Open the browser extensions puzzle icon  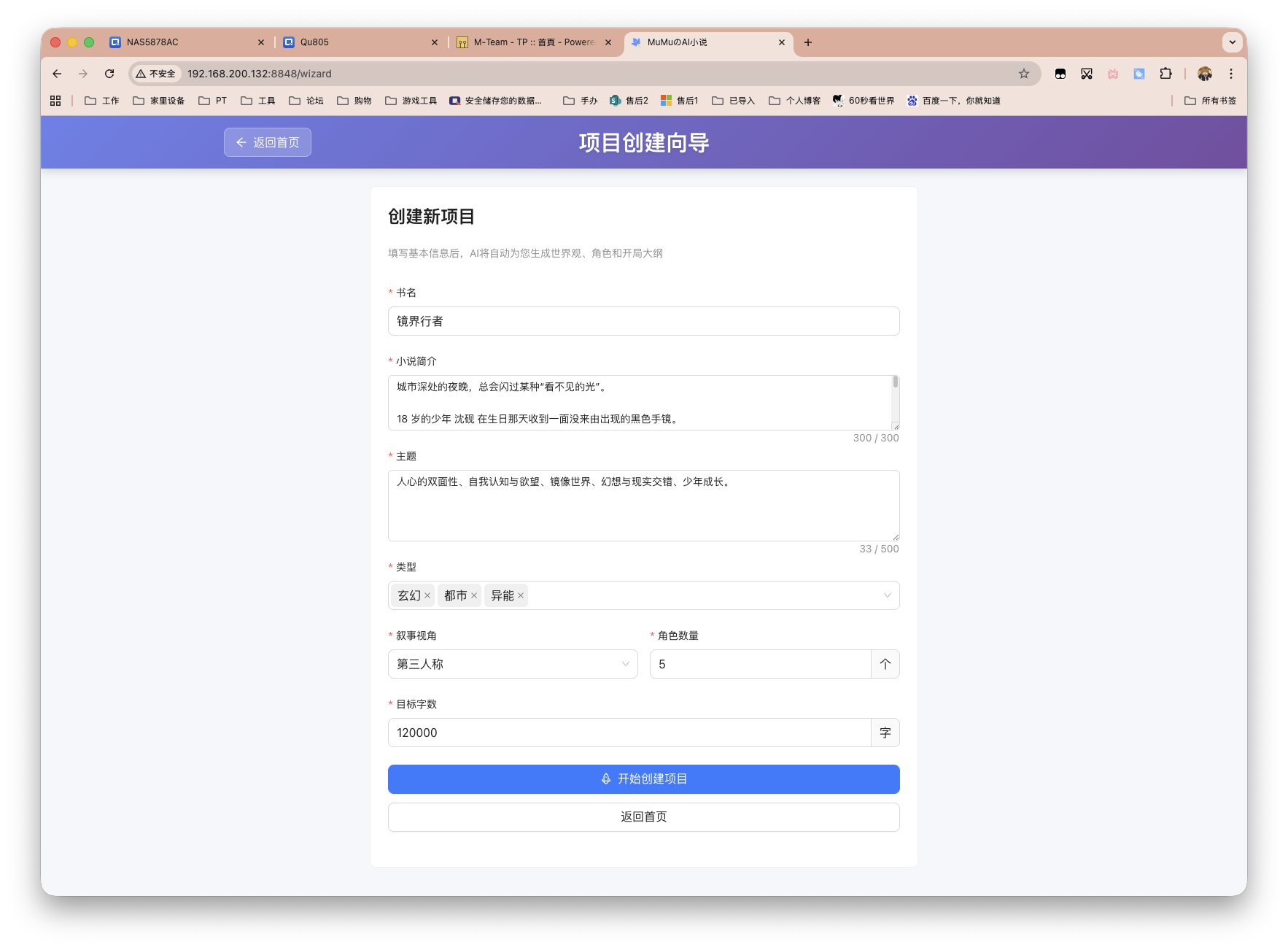pyautogui.click(x=1165, y=74)
